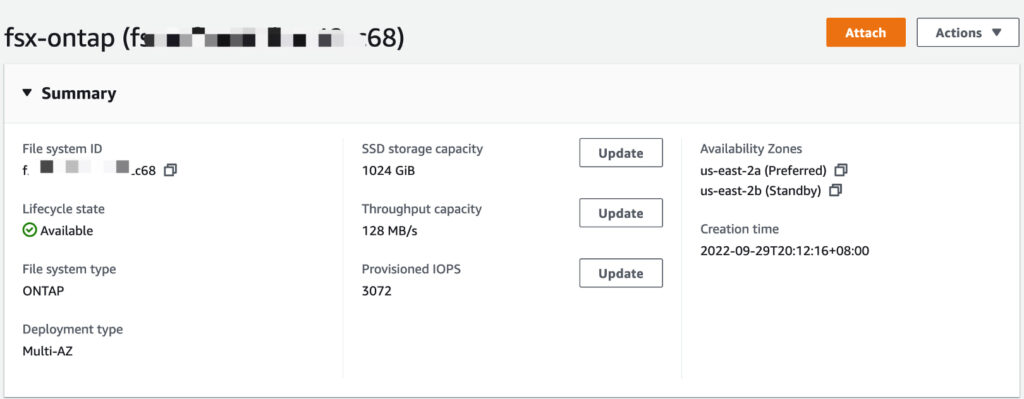Click the us-east-2b (Standby) text
This screenshot has height=399, width=1024.
click(x=761, y=191)
